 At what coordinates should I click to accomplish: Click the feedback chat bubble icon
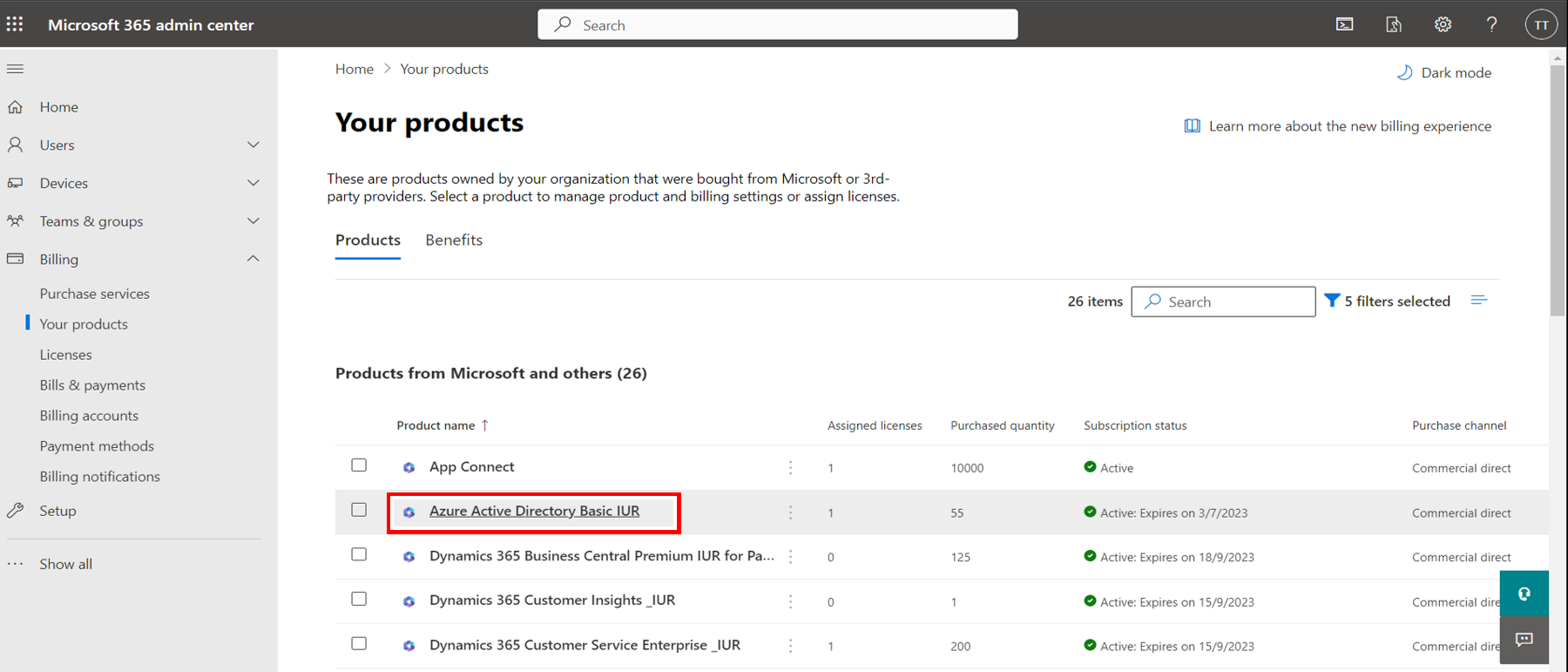point(1524,640)
